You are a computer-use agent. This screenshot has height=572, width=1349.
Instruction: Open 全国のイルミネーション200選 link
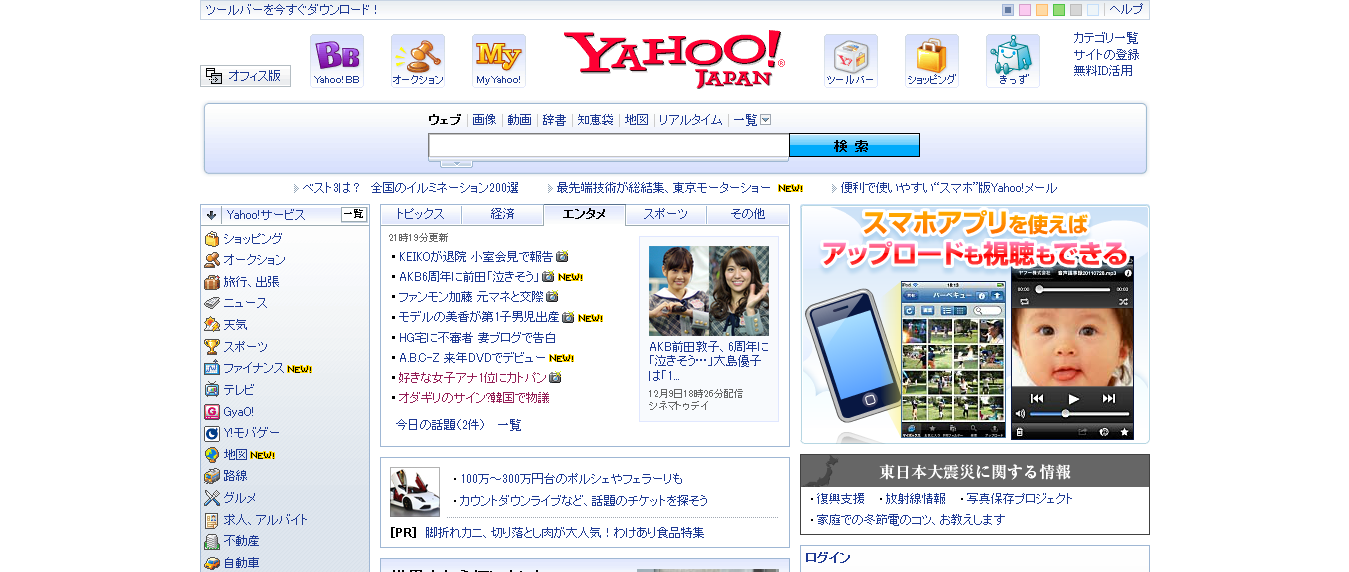(x=444, y=188)
